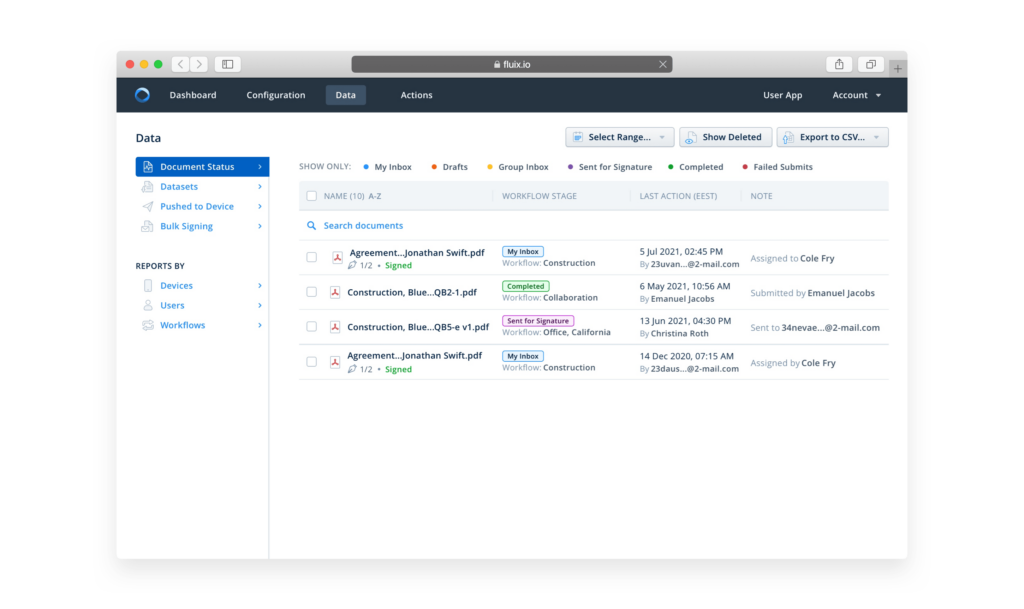Viewport: 1024px width, 609px height.
Task: Check the select-all checkbox in table header
Action: pos(311,196)
